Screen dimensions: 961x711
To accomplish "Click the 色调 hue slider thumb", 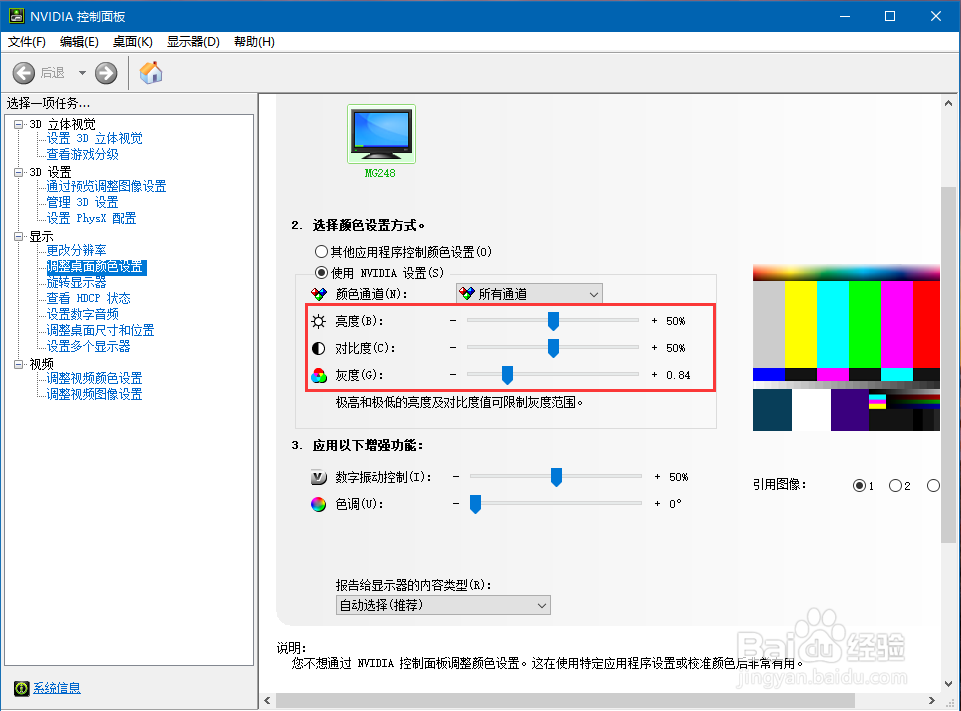I will click(476, 503).
